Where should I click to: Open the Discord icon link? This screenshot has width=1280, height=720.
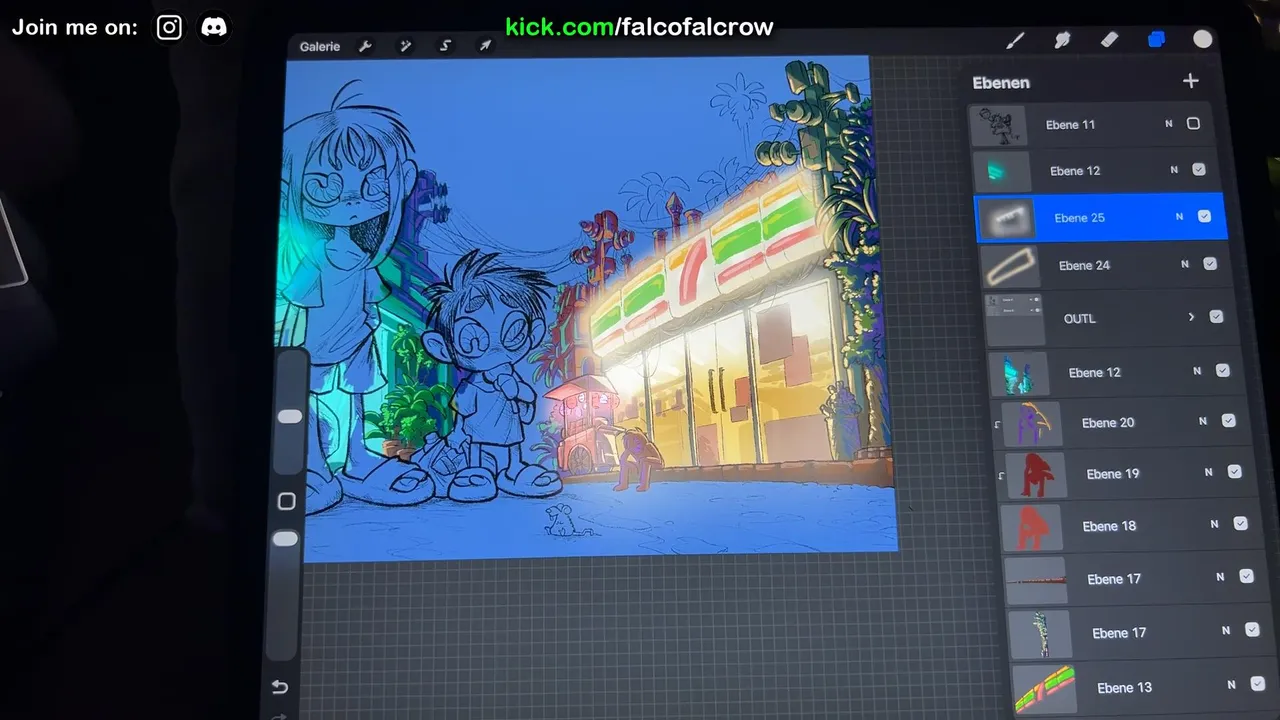tap(213, 27)
